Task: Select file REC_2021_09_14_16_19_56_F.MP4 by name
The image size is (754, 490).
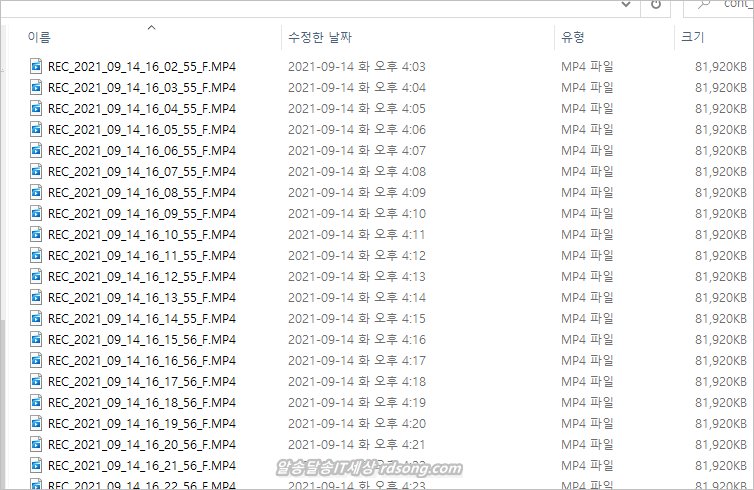Action: coord(142,423)
